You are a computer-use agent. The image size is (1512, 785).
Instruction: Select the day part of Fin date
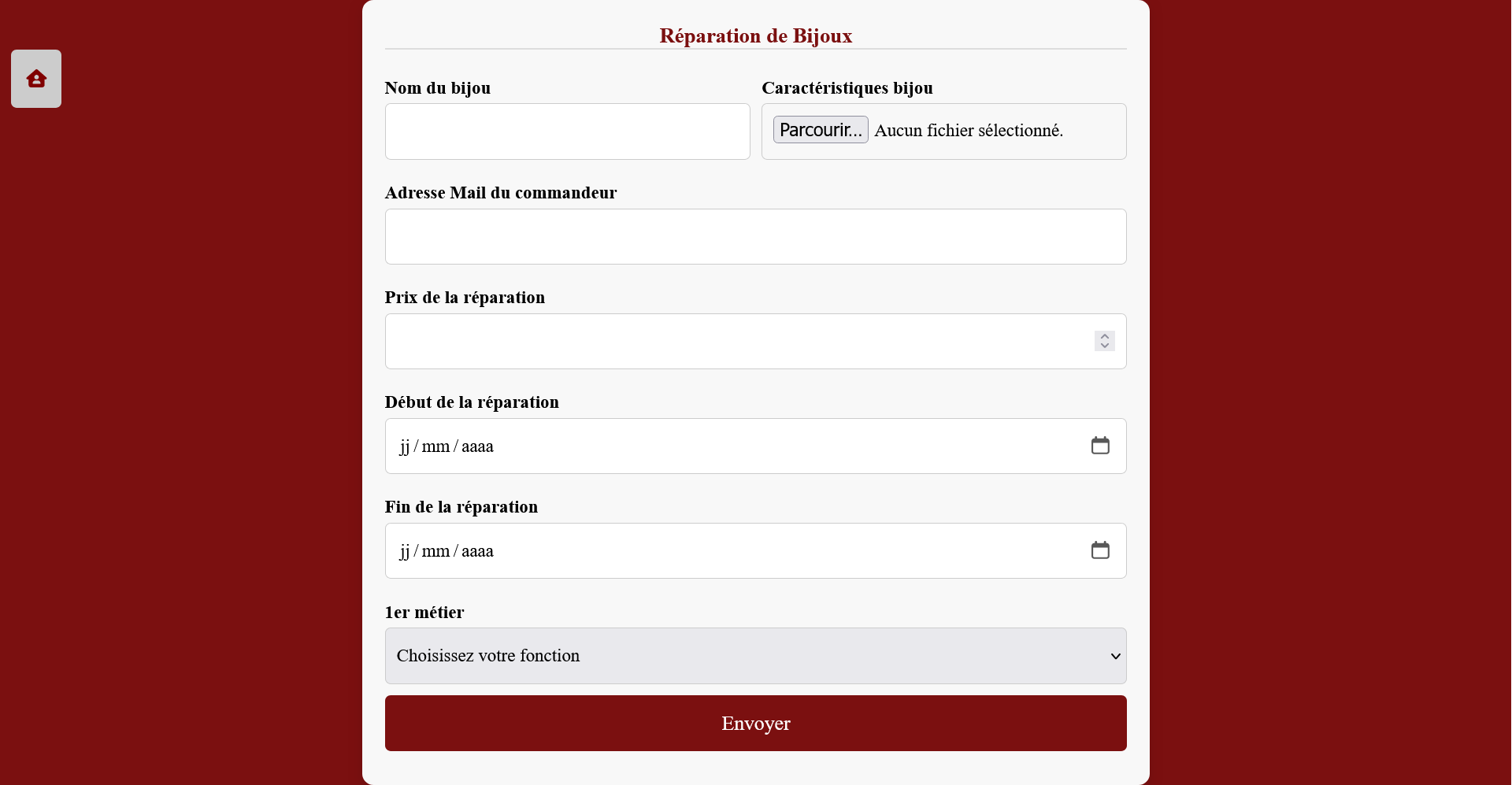[405, 551]
